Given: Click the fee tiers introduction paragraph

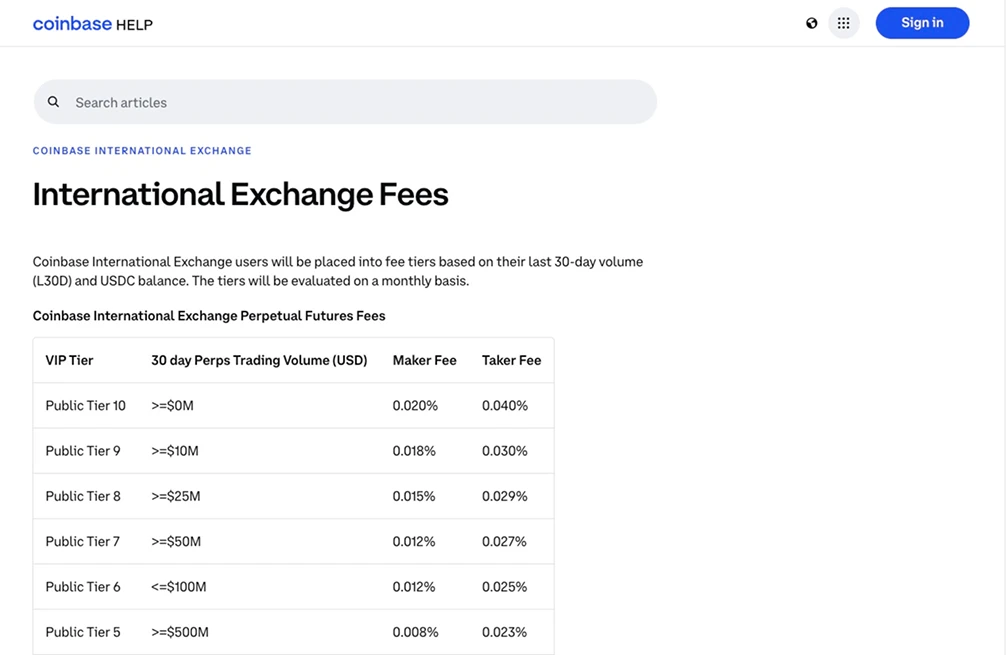Looking at the screenshot, I should [x=337, y=270].
